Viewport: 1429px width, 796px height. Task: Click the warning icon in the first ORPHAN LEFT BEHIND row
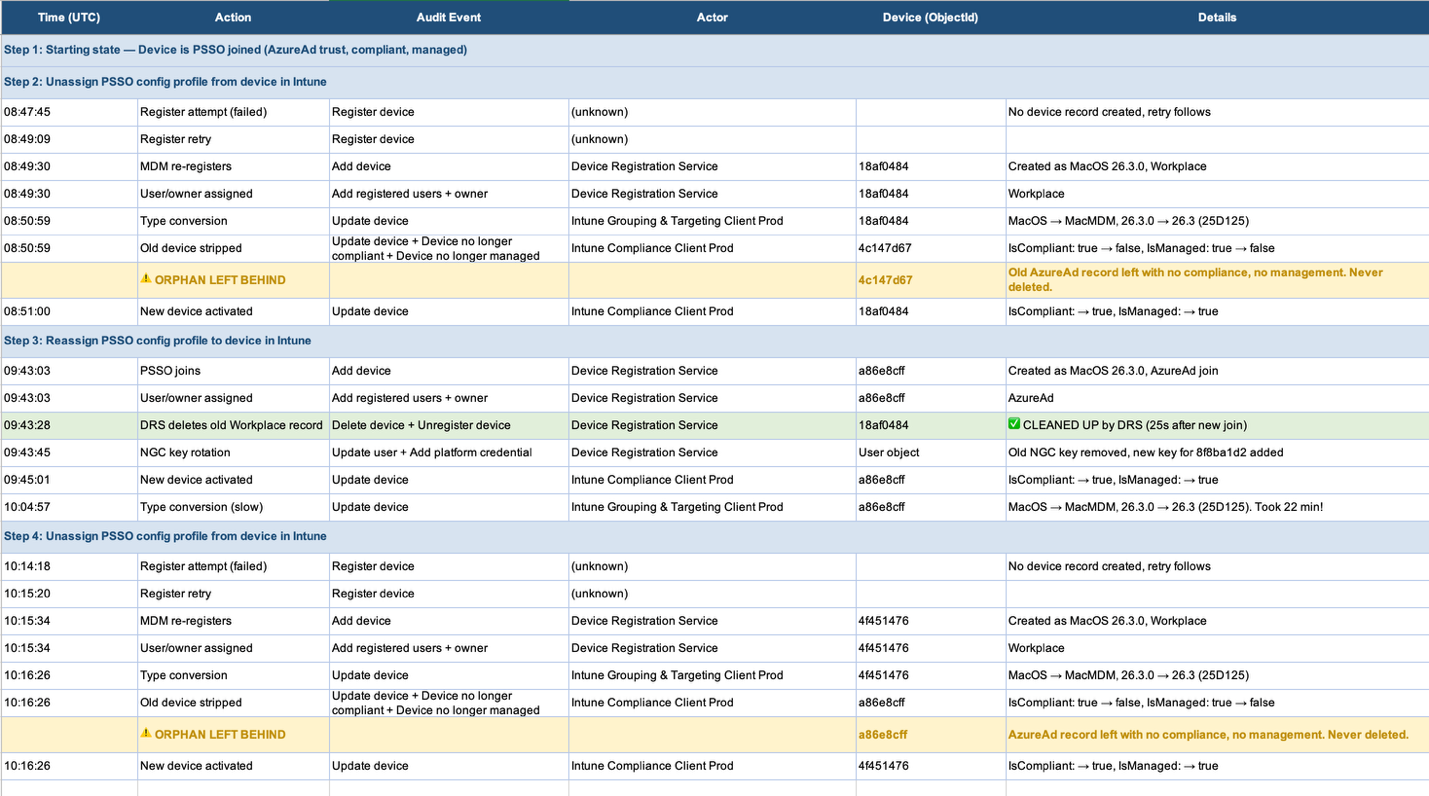pos(146,280)
